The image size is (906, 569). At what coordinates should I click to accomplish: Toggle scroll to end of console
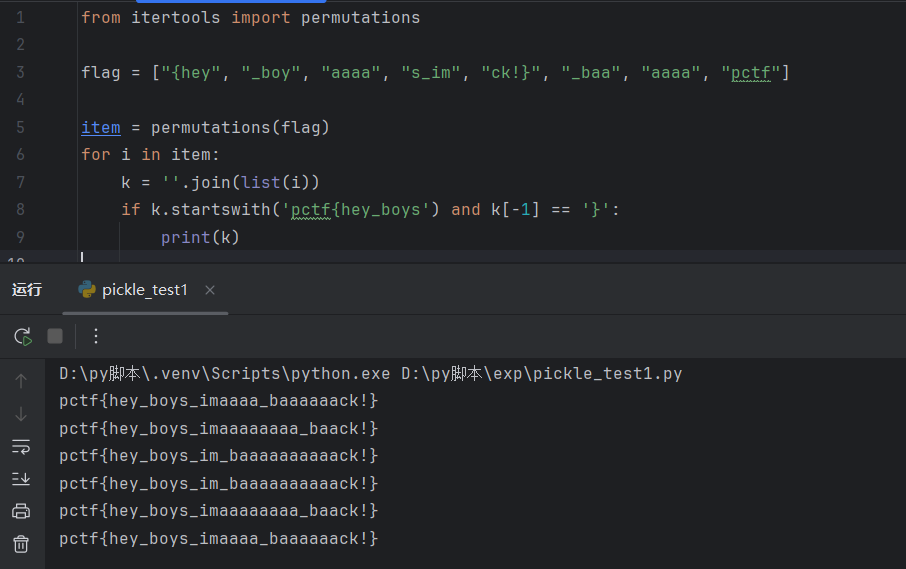coord(21,479)
